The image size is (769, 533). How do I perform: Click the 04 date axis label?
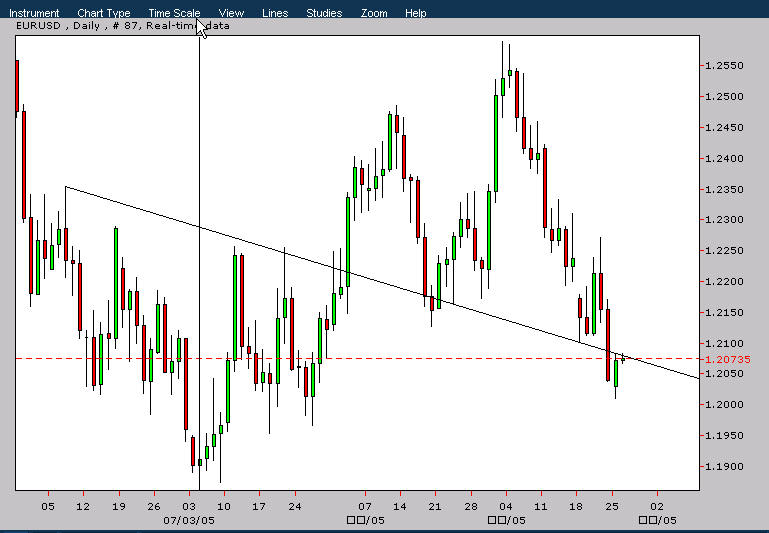tap(506, 506)
